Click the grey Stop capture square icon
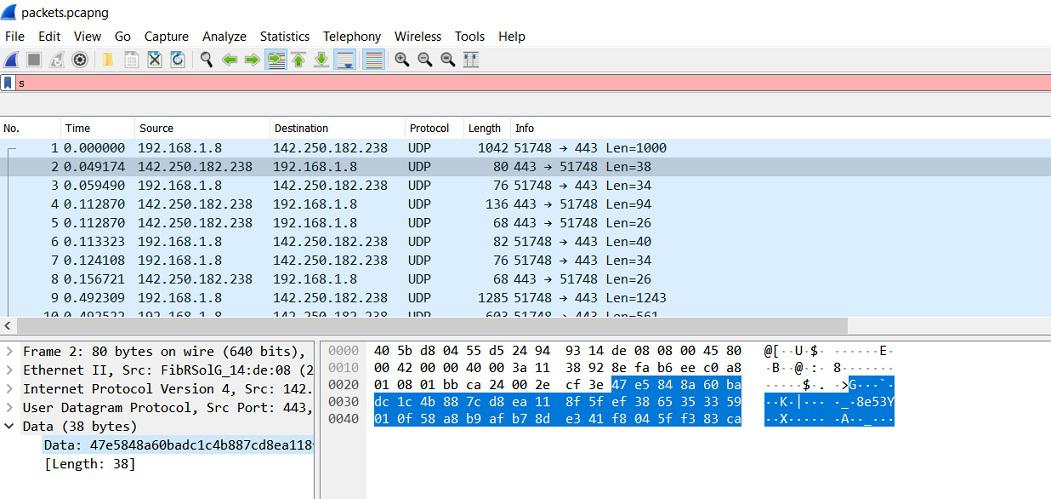This screenshot has height=499, width=1051. (34, 60)
